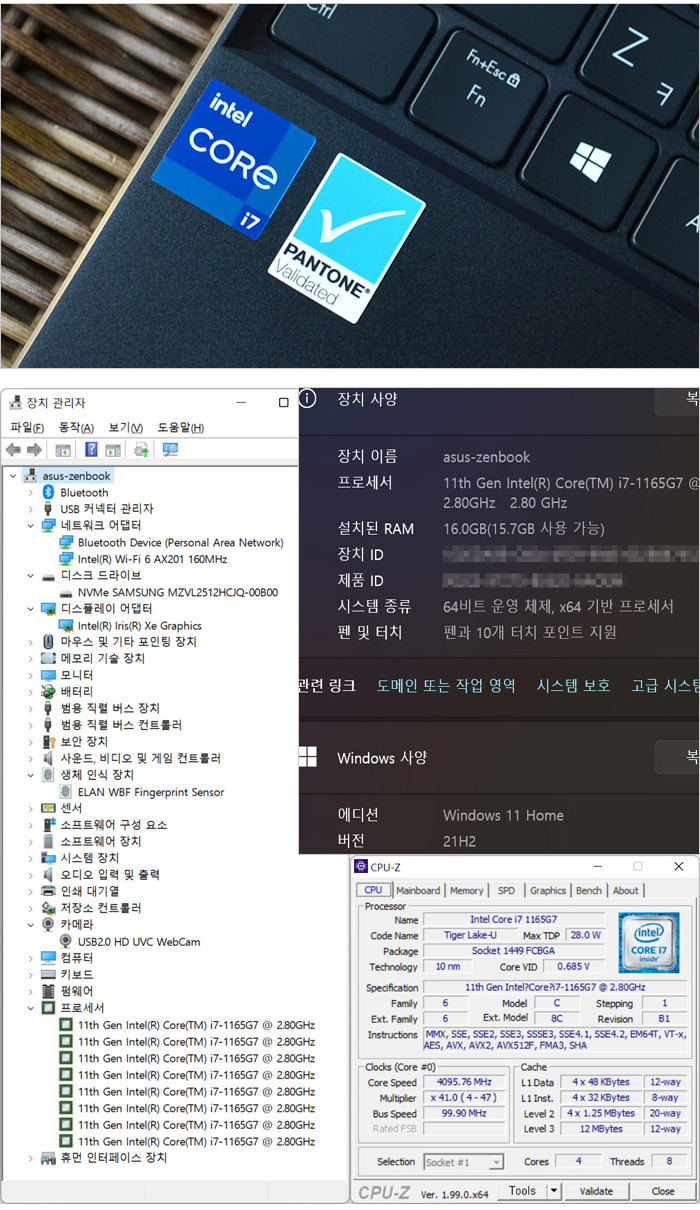Image resolution: width=700 pixels, height=1210 pixels.
Task: Expand the USB 커넥터 관리자 node
Action: click(x=31, y=509)
